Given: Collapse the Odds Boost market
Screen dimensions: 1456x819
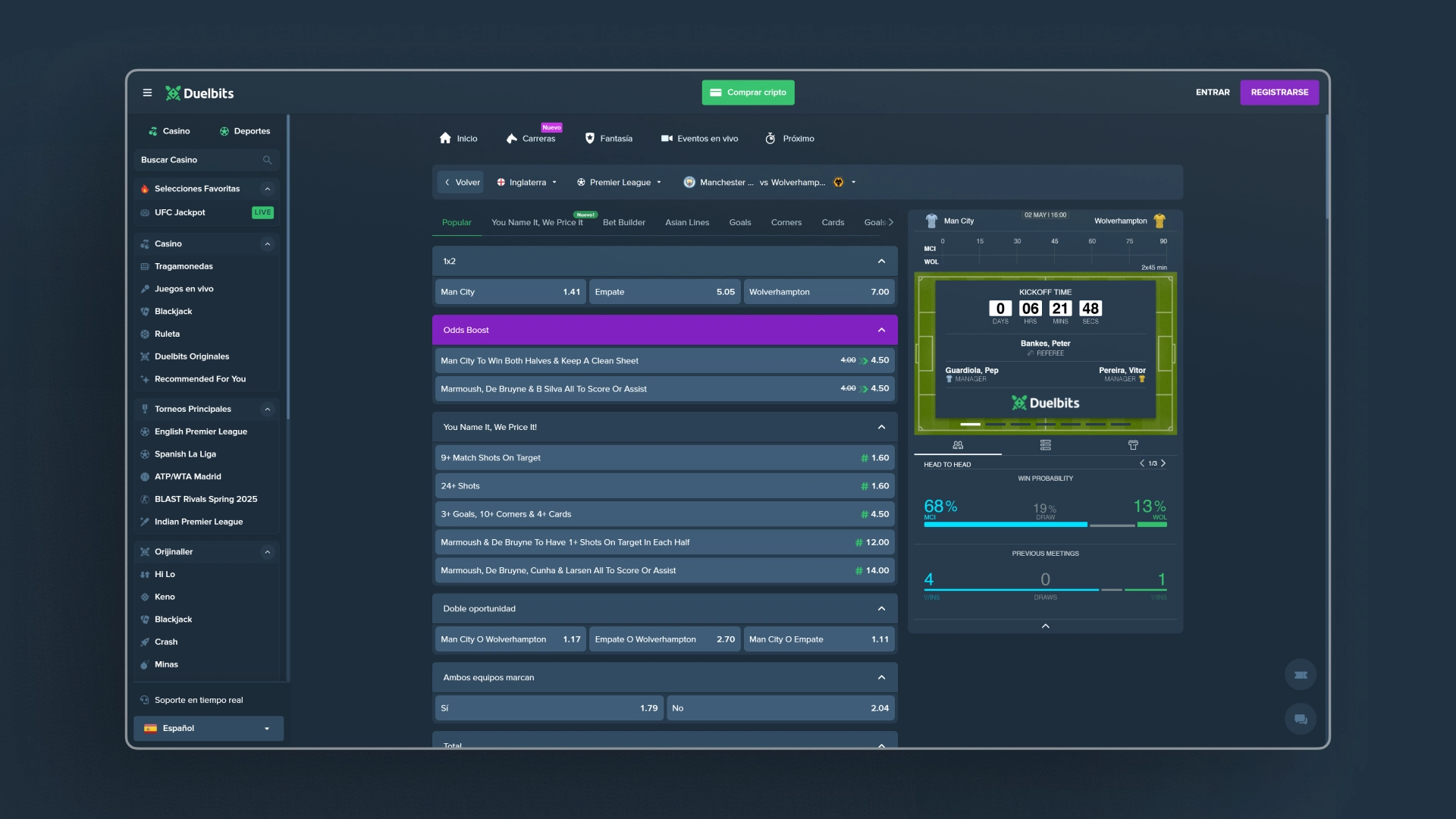Looking at the screenshot, I should 881,330.
